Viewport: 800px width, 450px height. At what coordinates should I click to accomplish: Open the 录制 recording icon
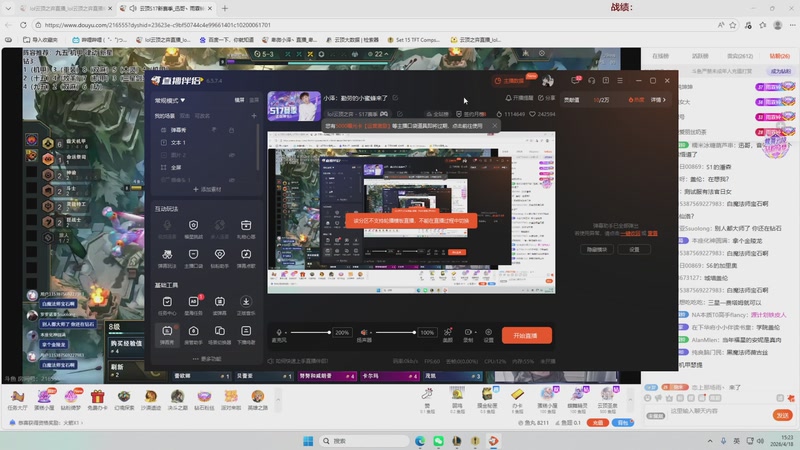(x=467, y=332)
